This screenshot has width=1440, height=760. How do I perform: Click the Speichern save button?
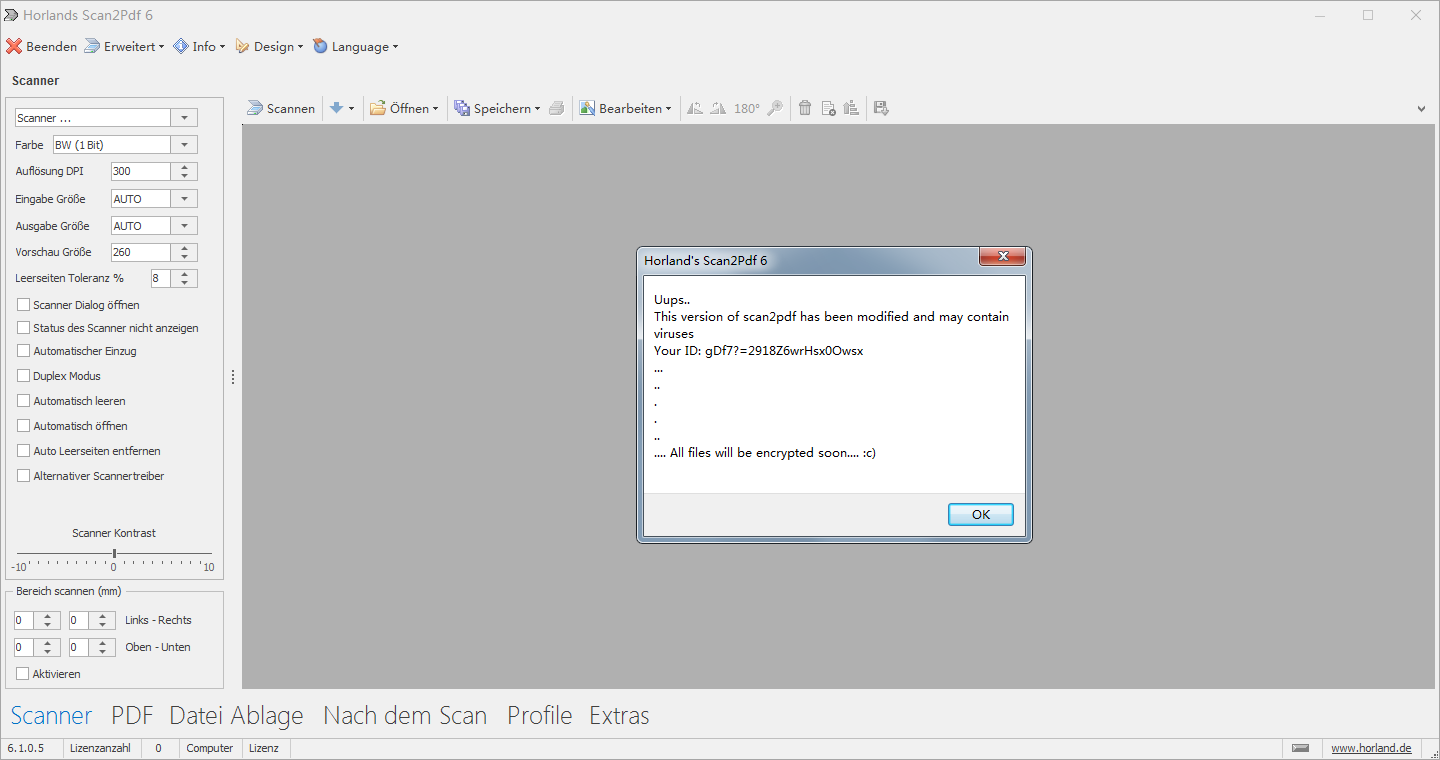pos(493,108)
